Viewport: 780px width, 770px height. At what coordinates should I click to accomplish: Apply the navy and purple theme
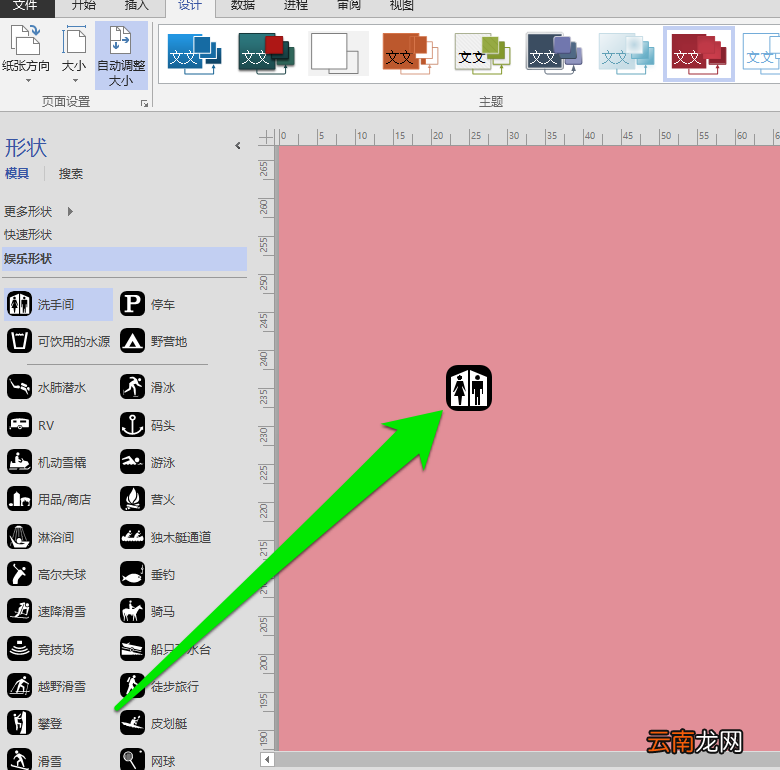(x=554, y=54)
